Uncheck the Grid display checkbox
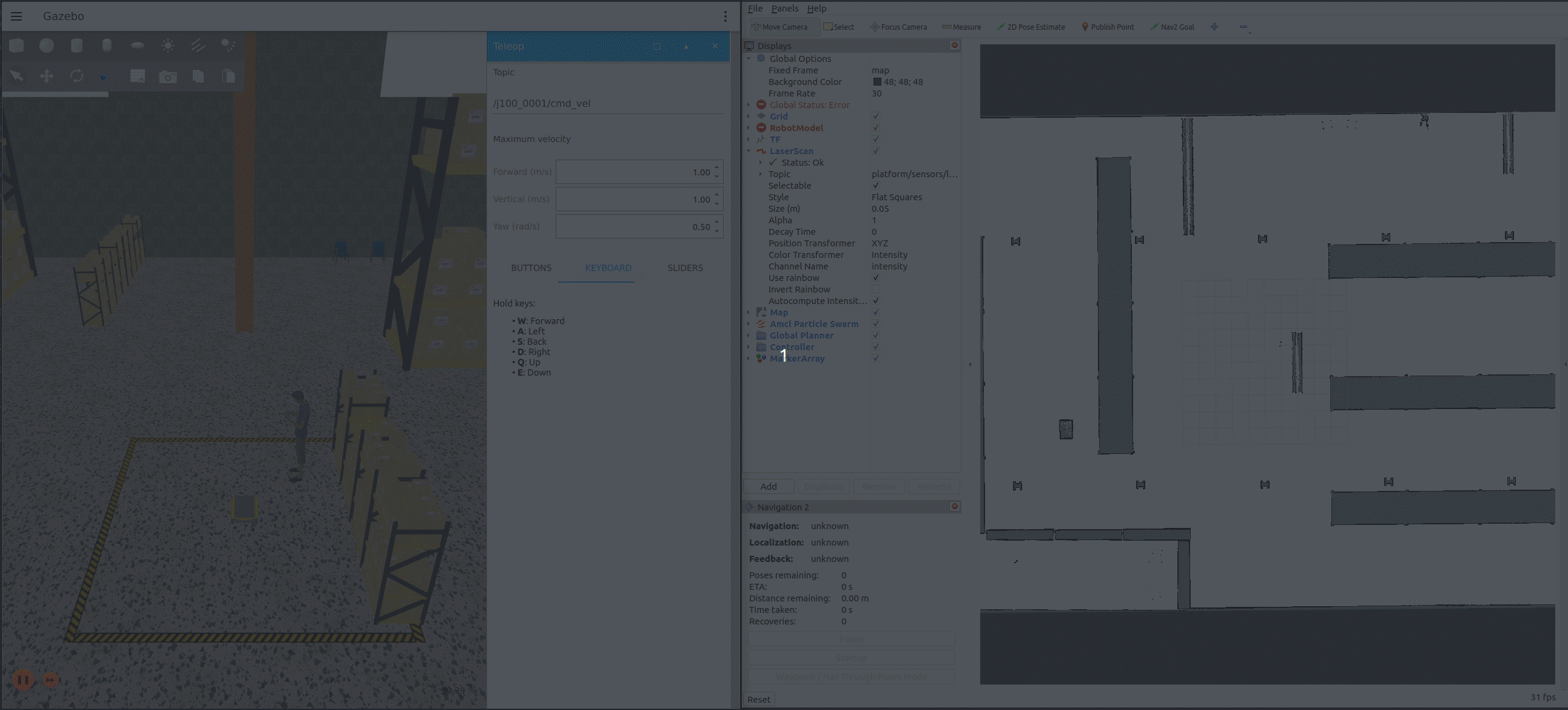This screenshot has width=1568, height=710. coord(875,117)
